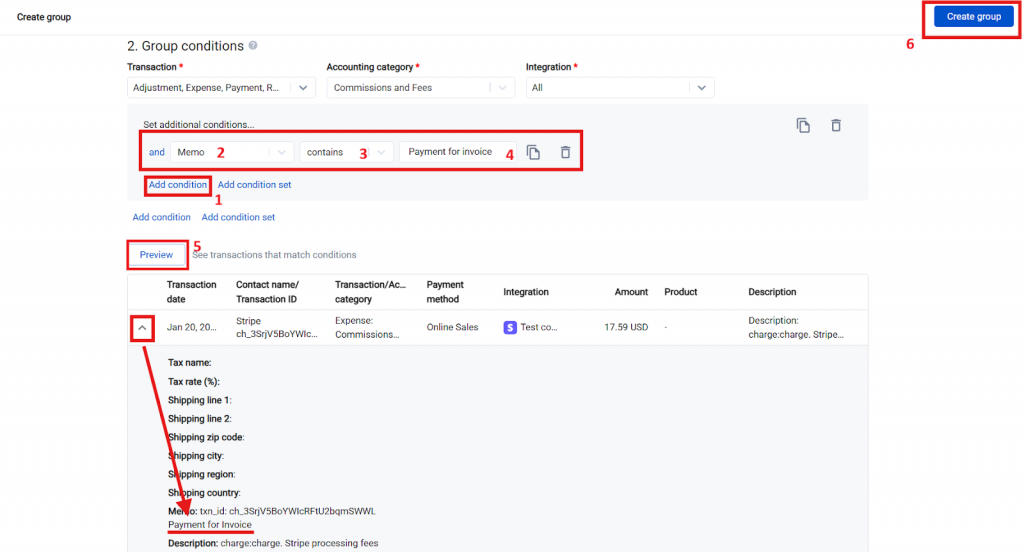Change the 'contains' operator dropdown
This screenshot has width=1024, height=552.
[345, 152]
